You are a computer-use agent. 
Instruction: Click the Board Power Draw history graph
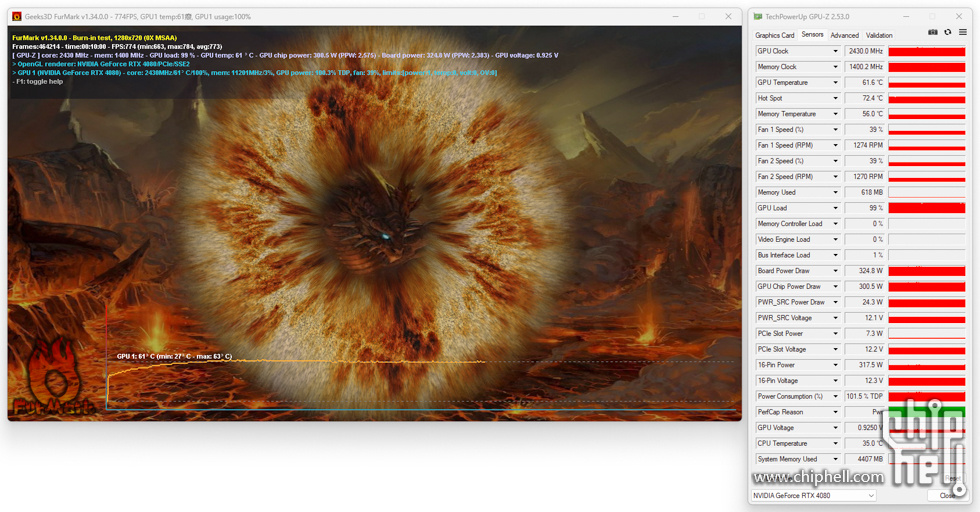tap(927, 271)
